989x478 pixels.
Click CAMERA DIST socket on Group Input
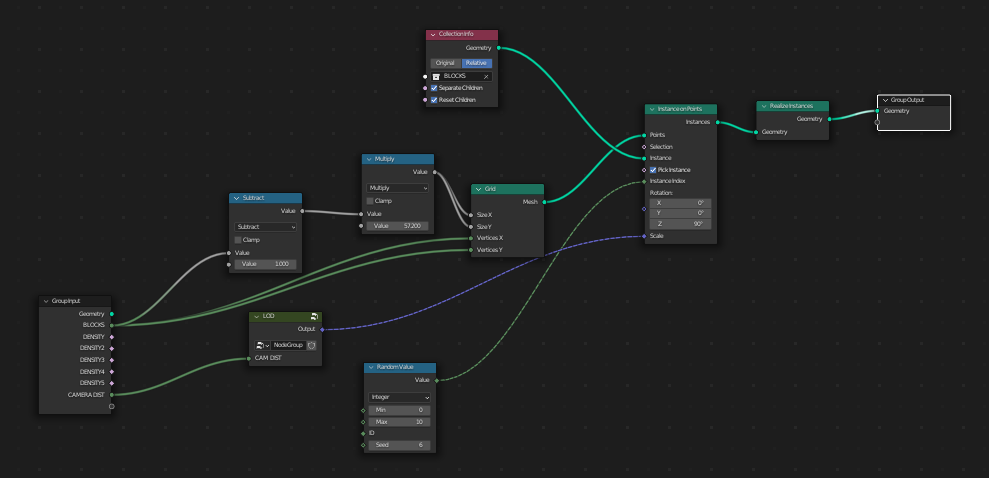click(112, 395)
